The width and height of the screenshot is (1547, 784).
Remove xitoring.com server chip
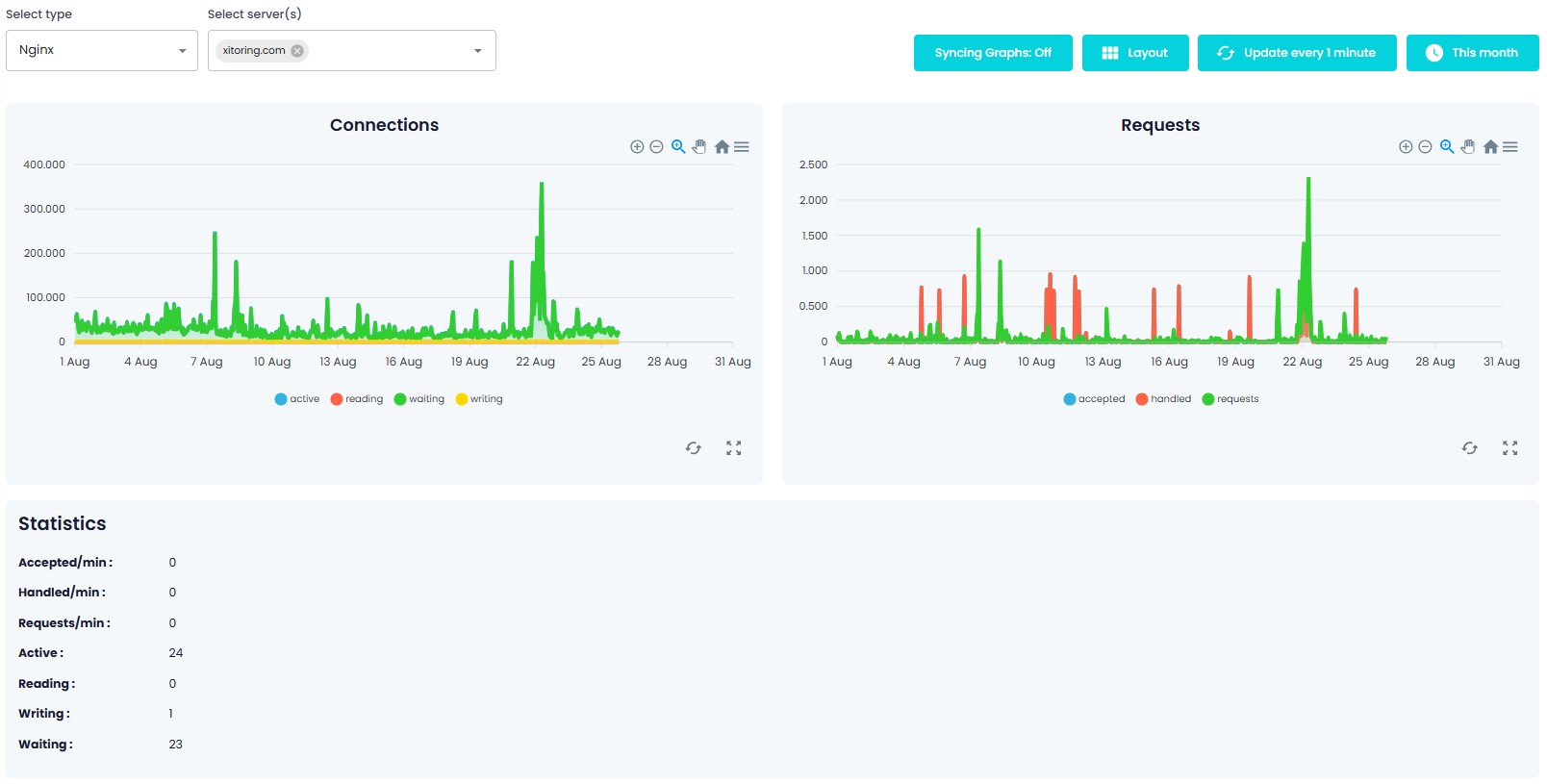coord(297,51)
